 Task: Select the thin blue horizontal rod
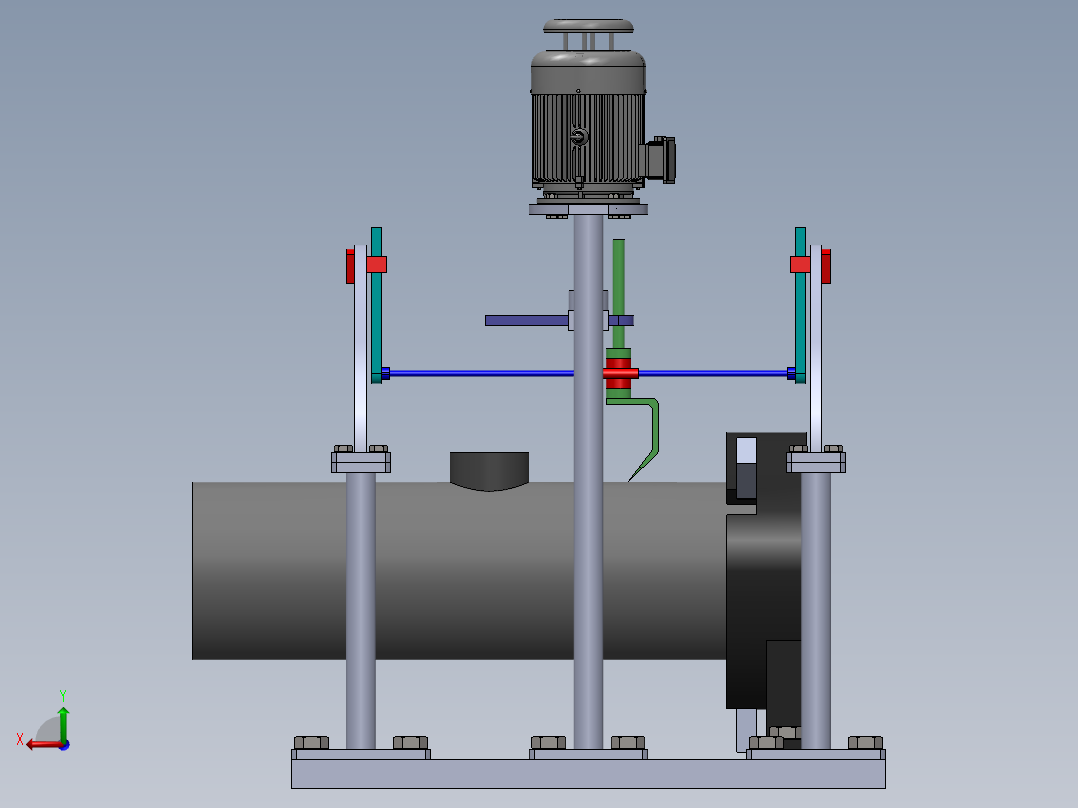pos(481,373)
